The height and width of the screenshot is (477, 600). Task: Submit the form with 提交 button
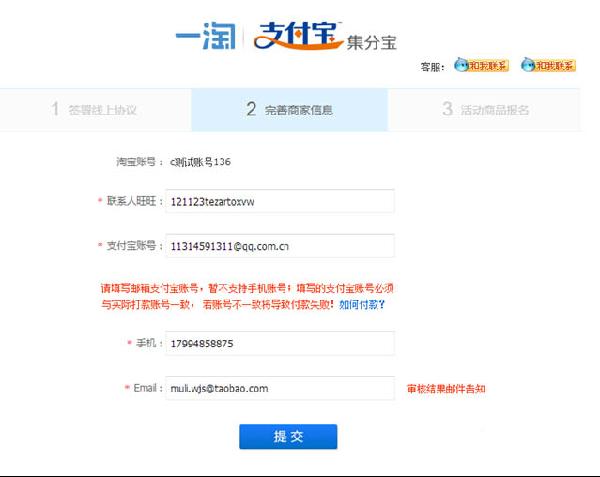point(288,436)
